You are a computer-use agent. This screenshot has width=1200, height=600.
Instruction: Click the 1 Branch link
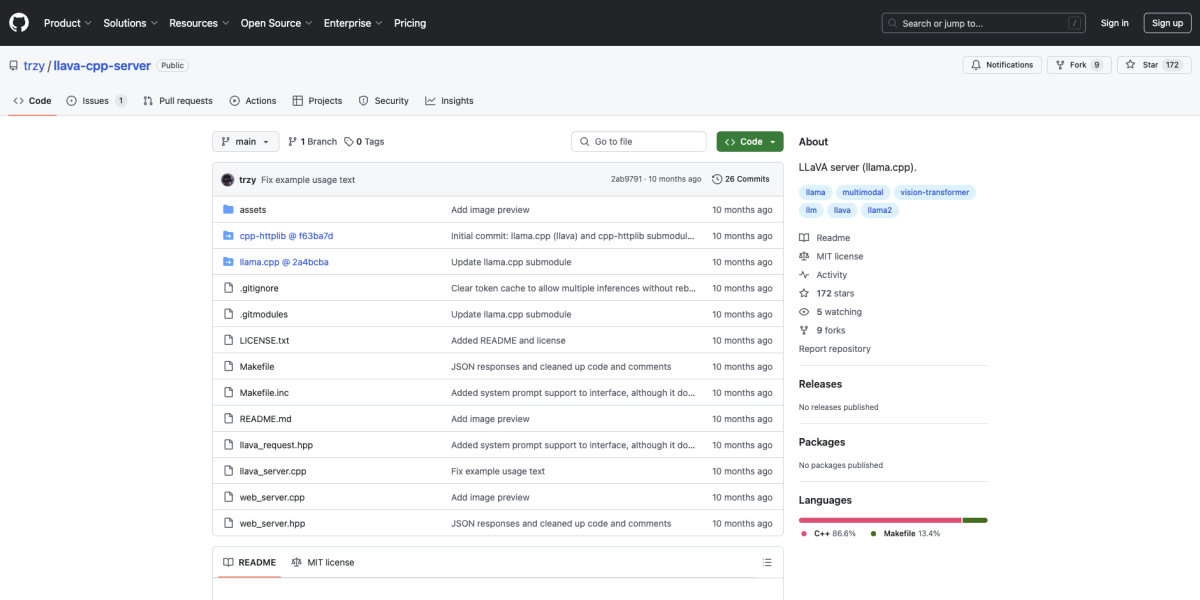point(312,142)
